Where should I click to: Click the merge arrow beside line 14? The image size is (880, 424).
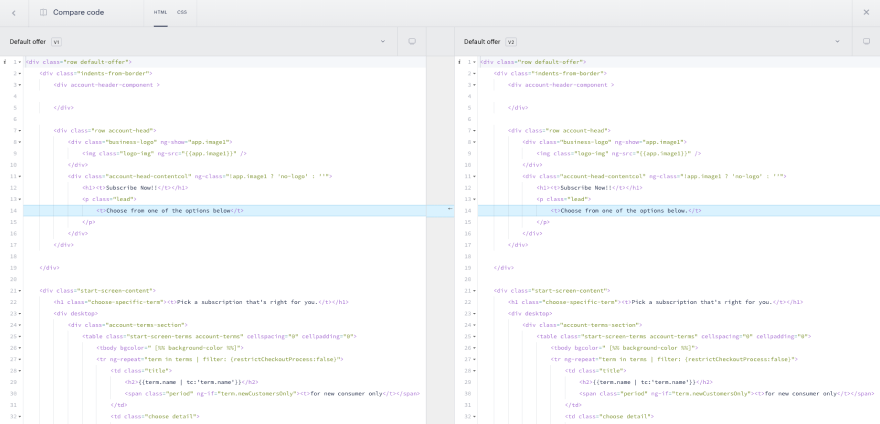[x=450, y=209]
